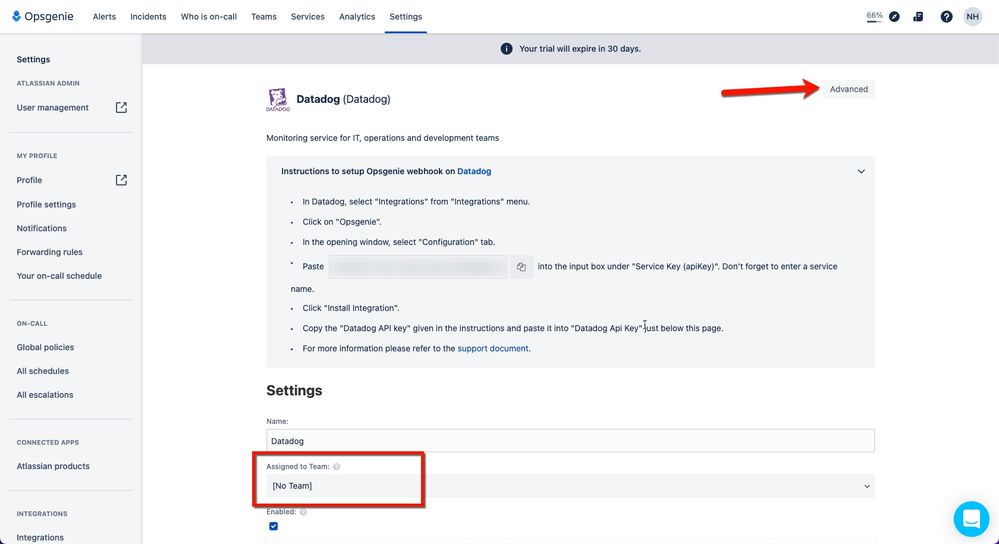Screen dimensions: 999x544
Task: Open Integrations in sidebar
Action: pyautogui.click(x=40, y=538)
